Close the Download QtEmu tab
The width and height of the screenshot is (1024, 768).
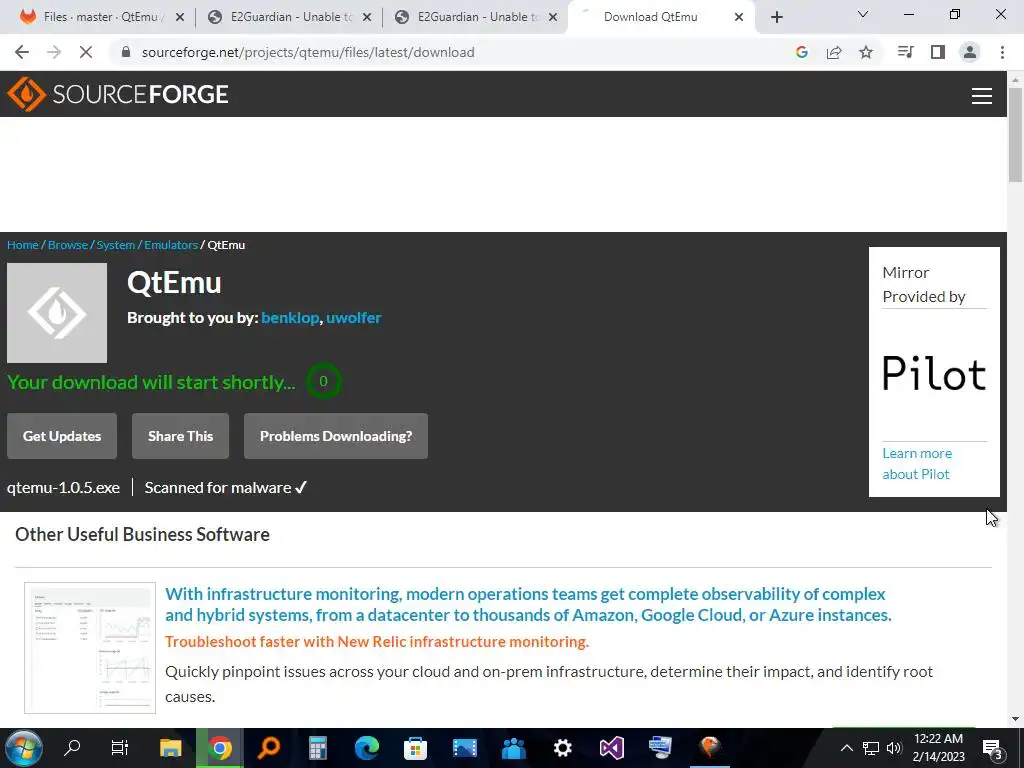click(x=739, y=17)
